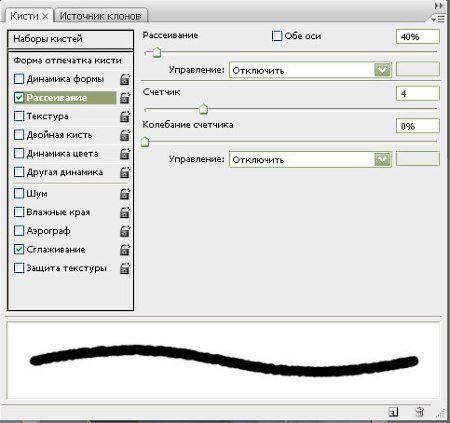Toggle lock icon for Другая динамика

click(x=125, y=173)
